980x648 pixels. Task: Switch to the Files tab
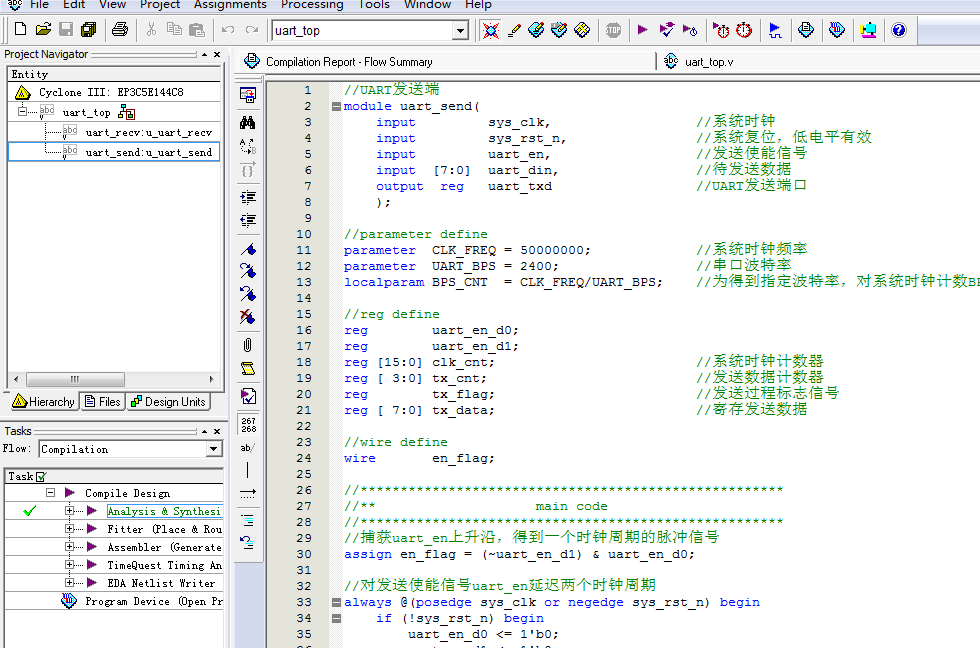(x=102, y=401)
